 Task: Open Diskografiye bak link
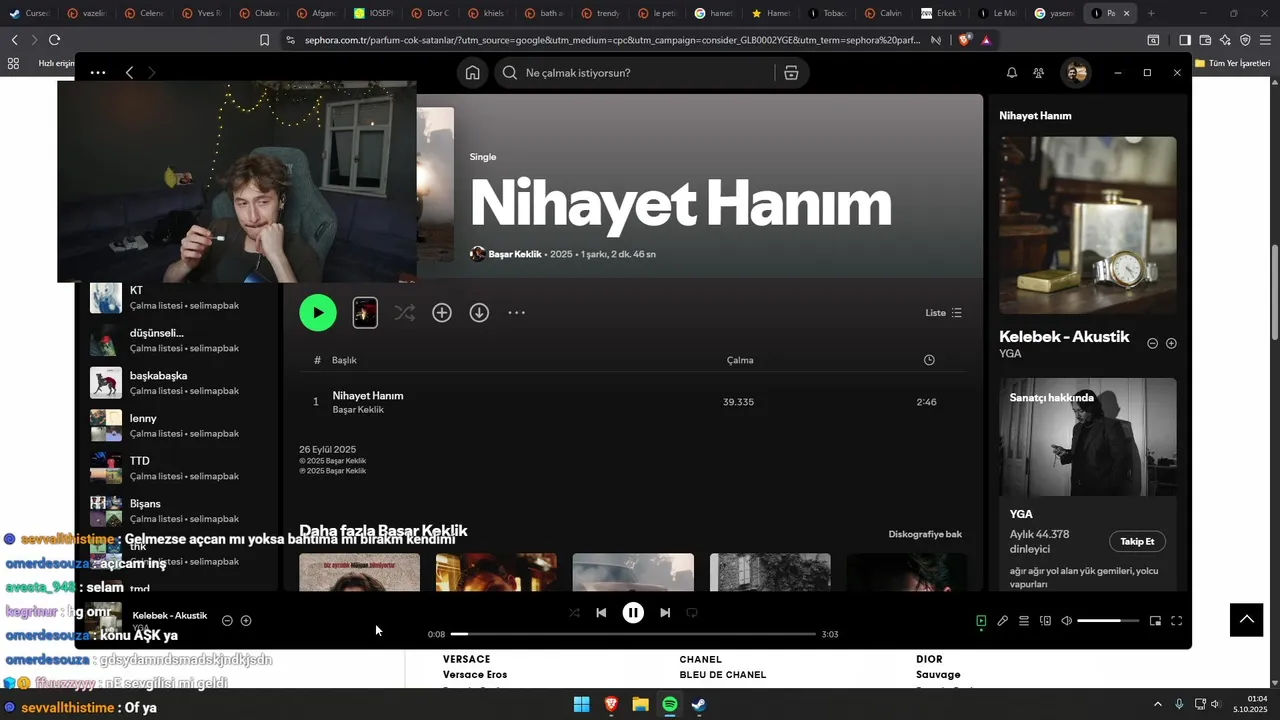[925, 534]
